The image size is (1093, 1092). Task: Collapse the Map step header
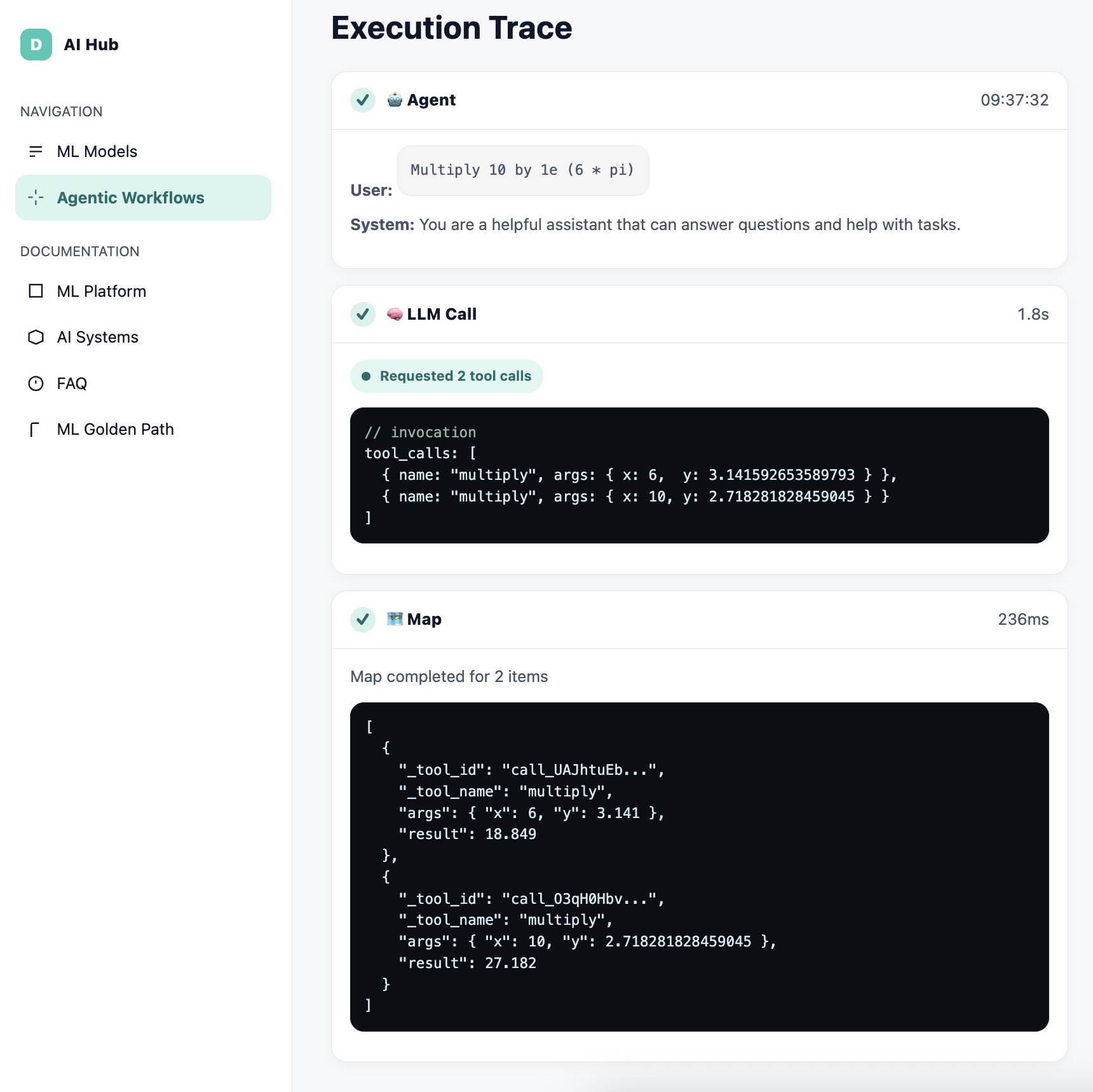699,620
